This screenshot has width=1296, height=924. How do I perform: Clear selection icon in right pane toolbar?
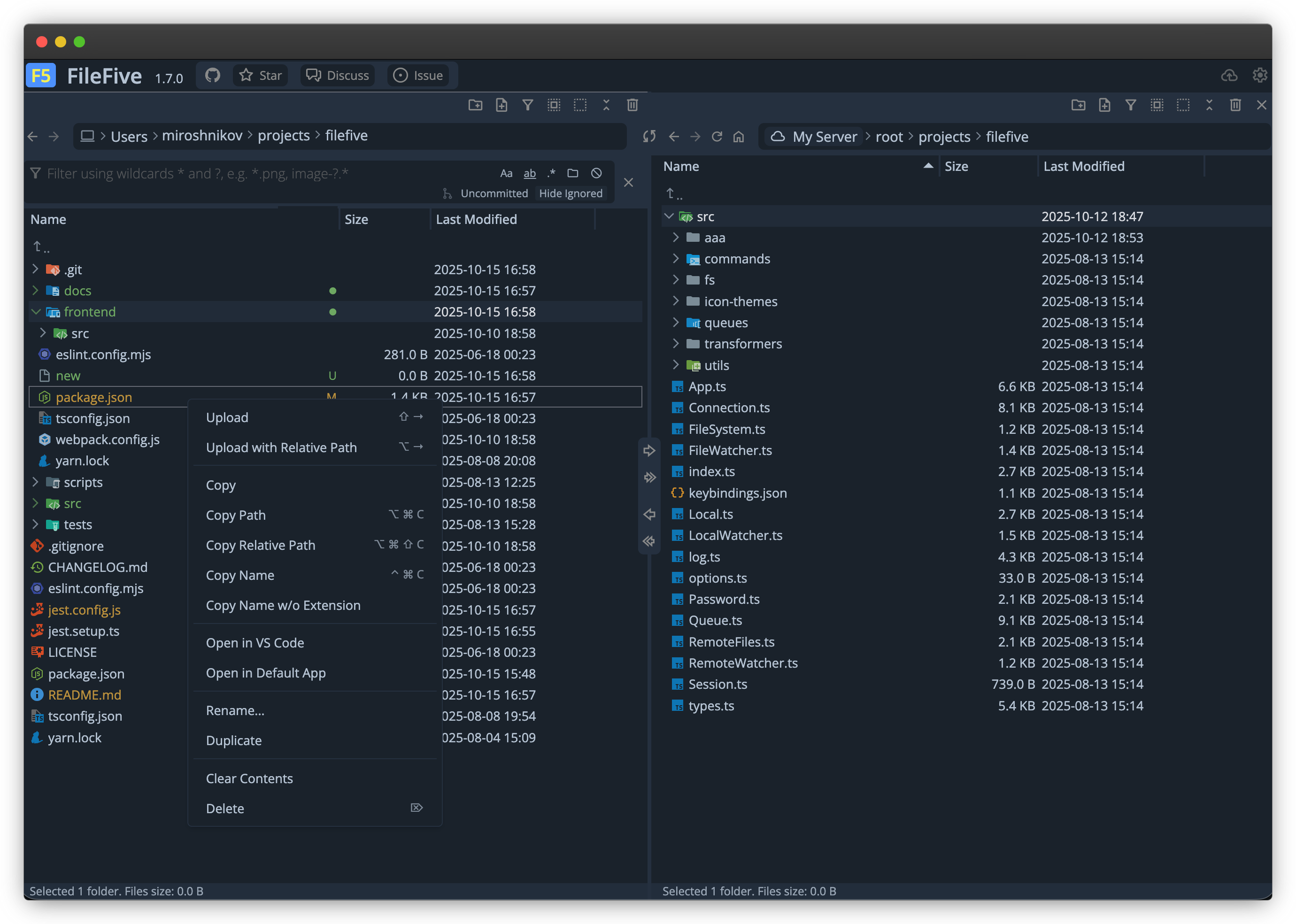(x=1183, y=105)
